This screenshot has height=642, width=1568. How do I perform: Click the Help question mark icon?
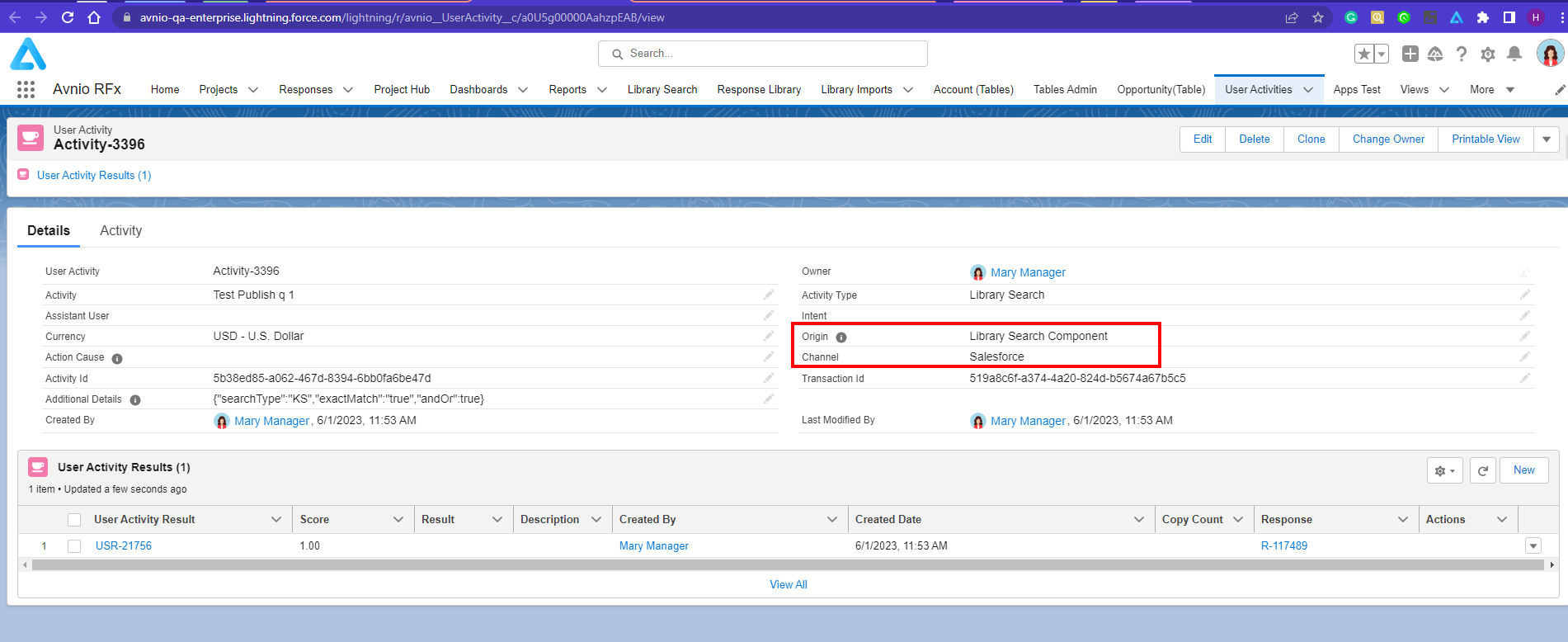coord(1461,54)
